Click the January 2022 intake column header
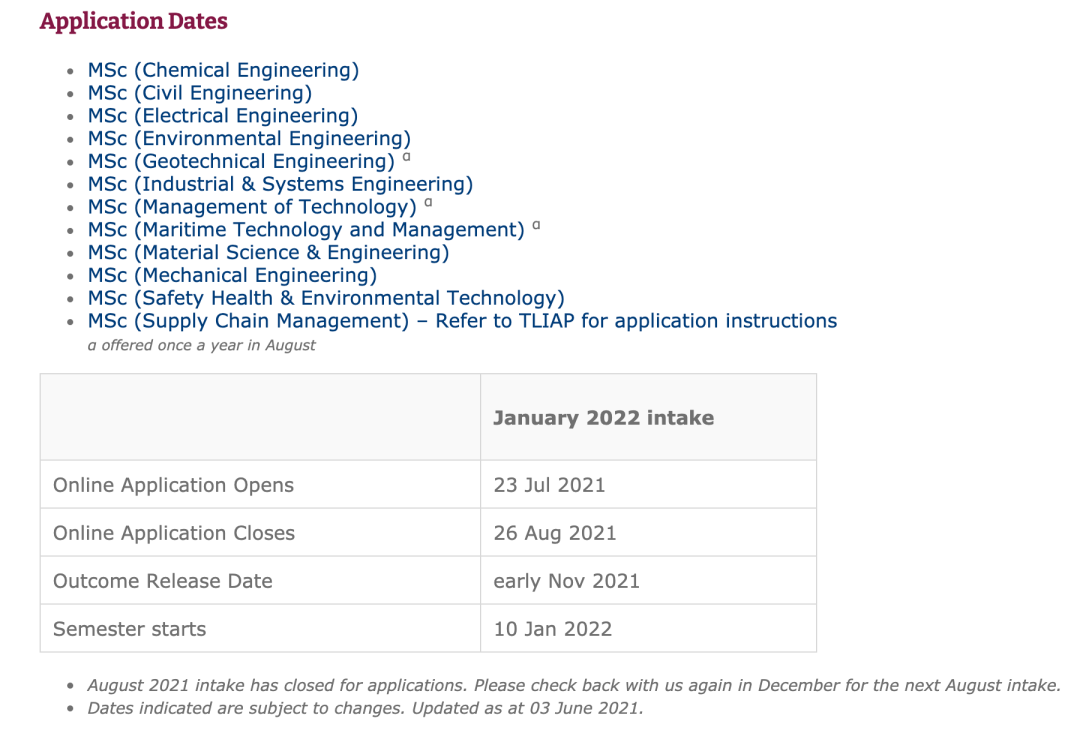This screenshot has height=733, width=1080. coord(603,418)
